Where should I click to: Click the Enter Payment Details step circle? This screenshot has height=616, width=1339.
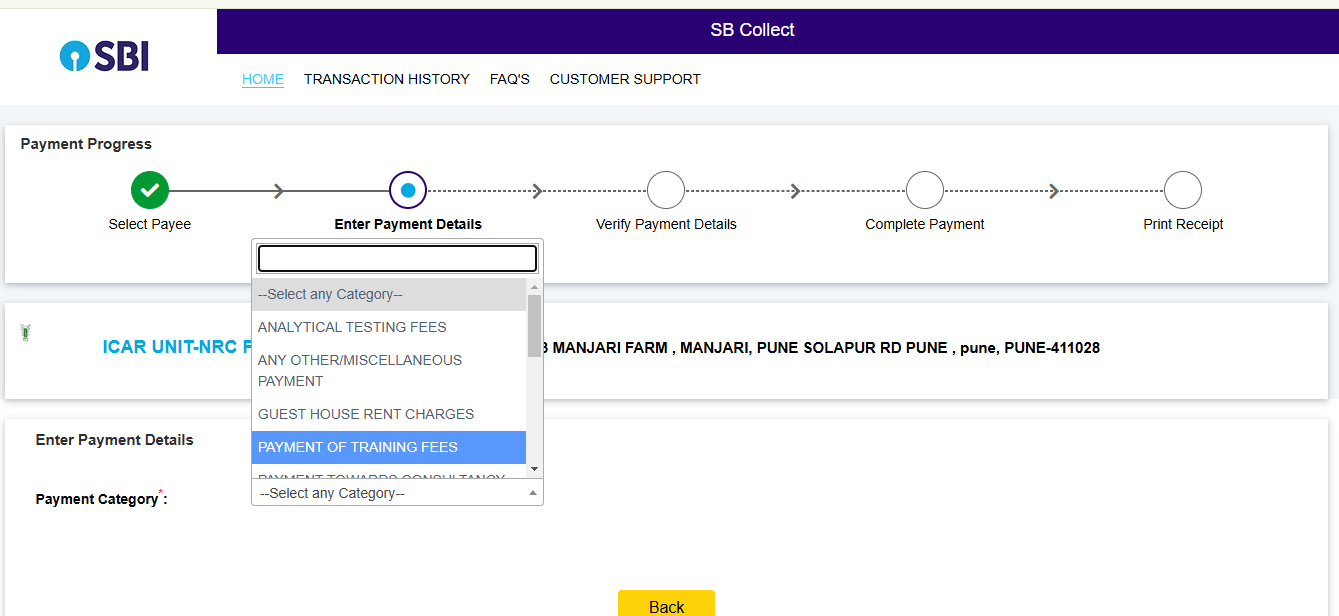point(408,190)
